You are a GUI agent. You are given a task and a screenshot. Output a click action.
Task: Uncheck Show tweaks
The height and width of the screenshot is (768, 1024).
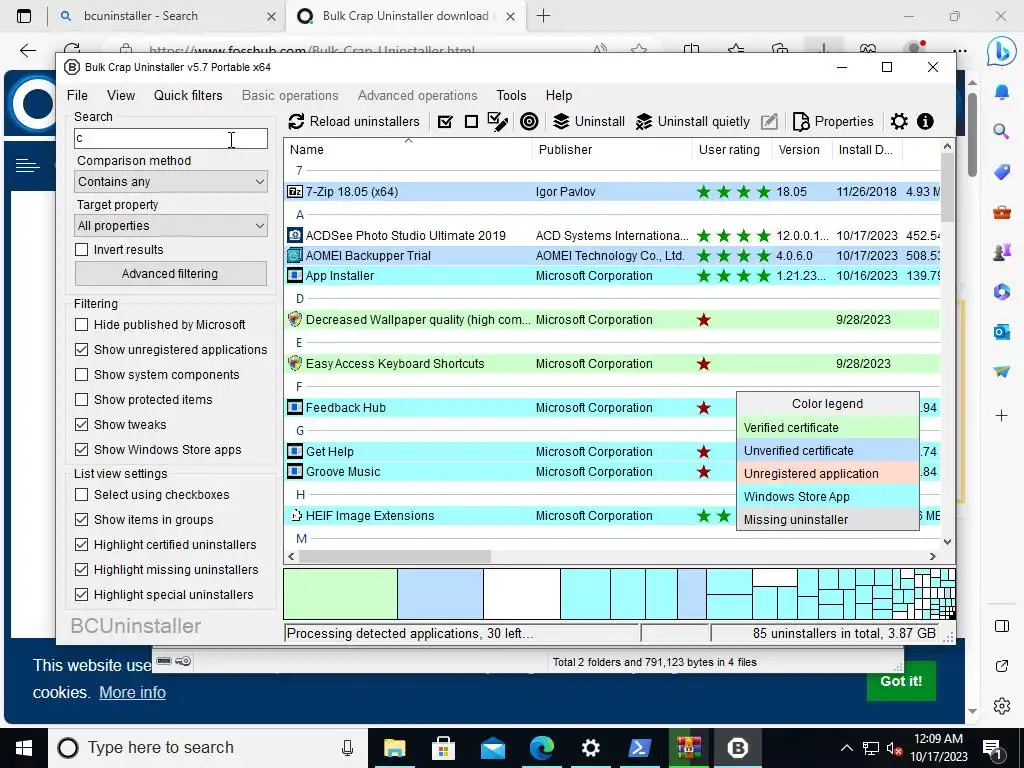[x=82, y=424]
